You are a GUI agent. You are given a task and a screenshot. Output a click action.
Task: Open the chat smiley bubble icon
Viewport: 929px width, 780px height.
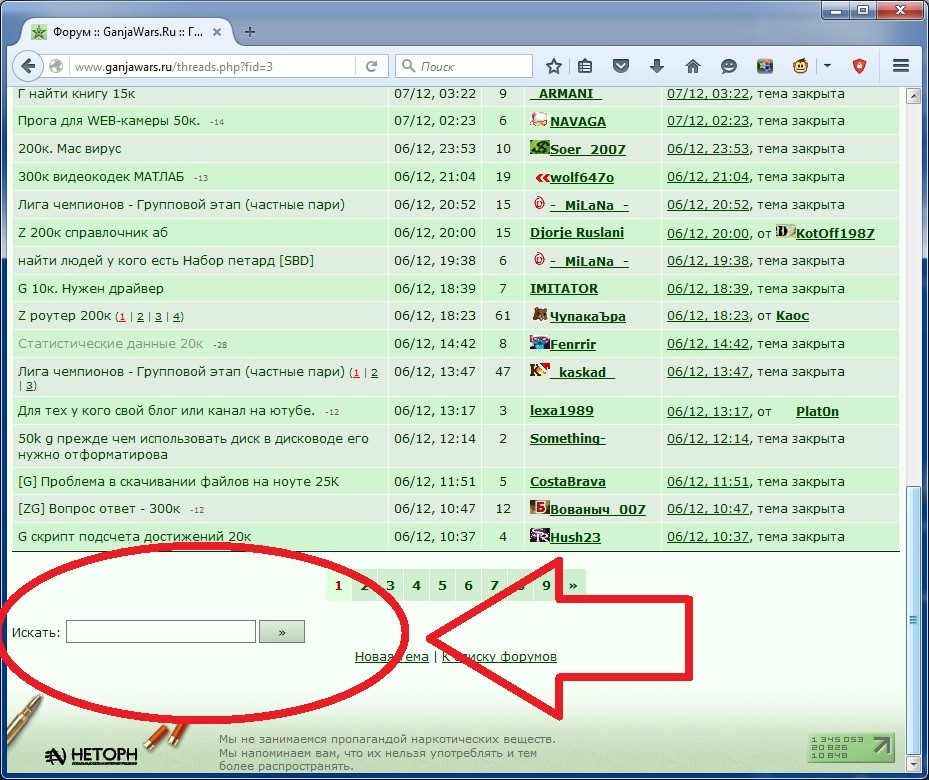728,66
